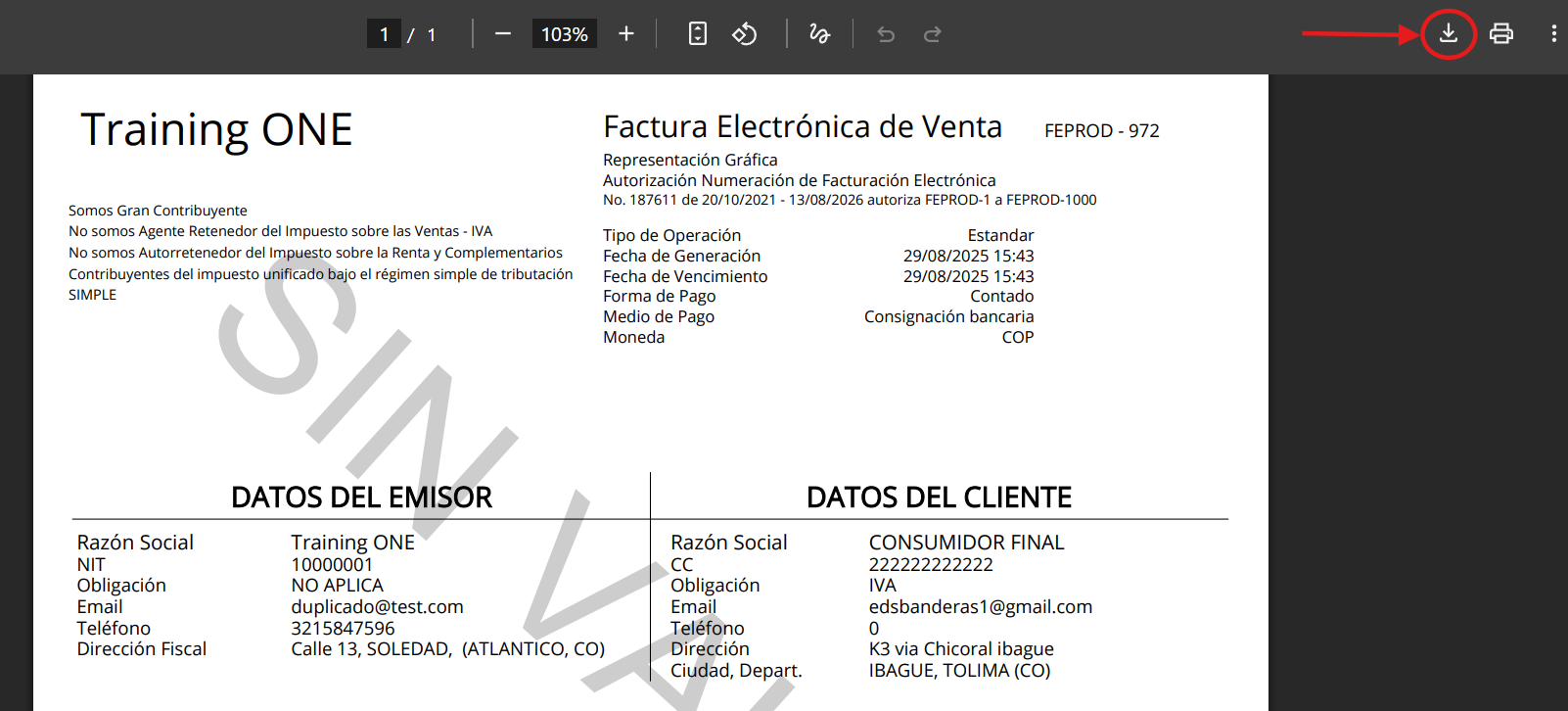Image resolution: width=1568 pixels, height=711 pixels.
Task: Click the email duplicado@test.com
Action: tap(377, 607)
